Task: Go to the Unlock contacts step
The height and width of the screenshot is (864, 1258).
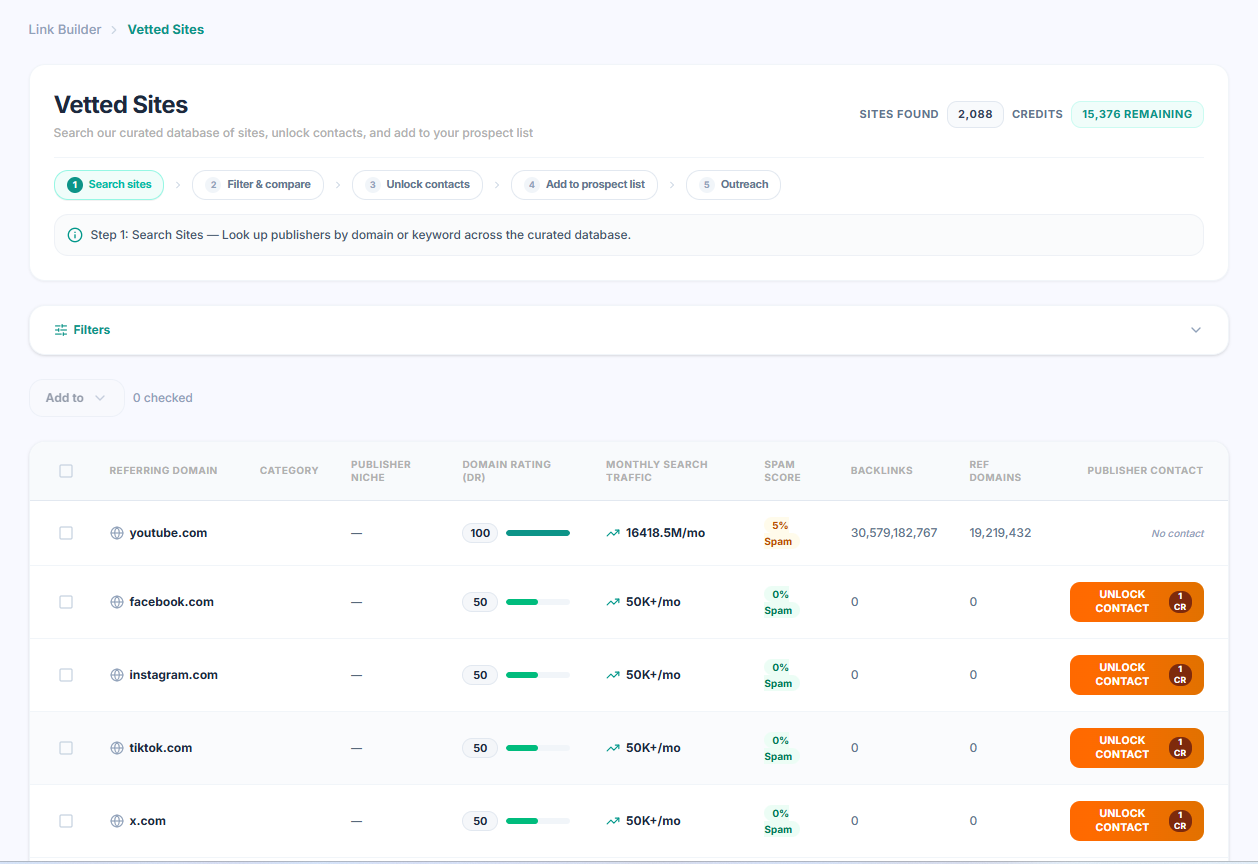Action: coord(417,185)
